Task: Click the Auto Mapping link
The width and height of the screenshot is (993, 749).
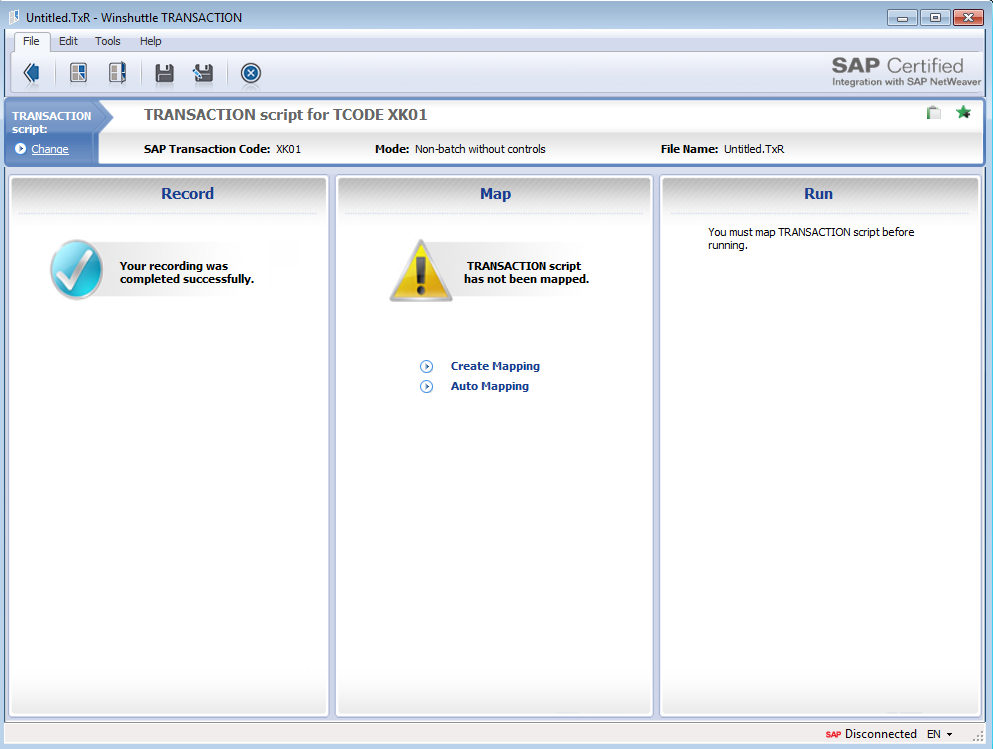Action: click(490, 386)
